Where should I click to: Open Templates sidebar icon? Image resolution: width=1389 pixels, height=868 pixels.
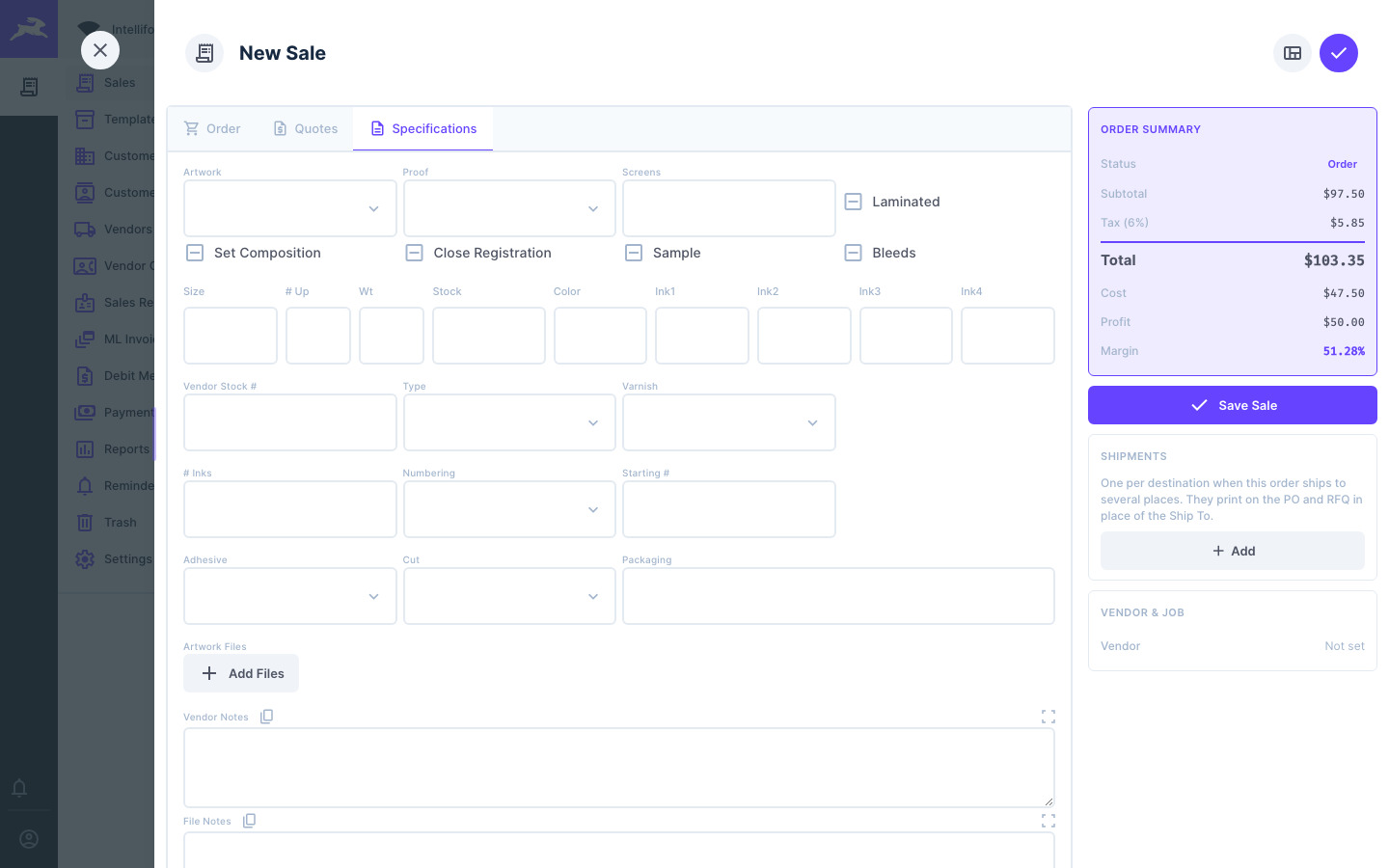pos(85,120)
